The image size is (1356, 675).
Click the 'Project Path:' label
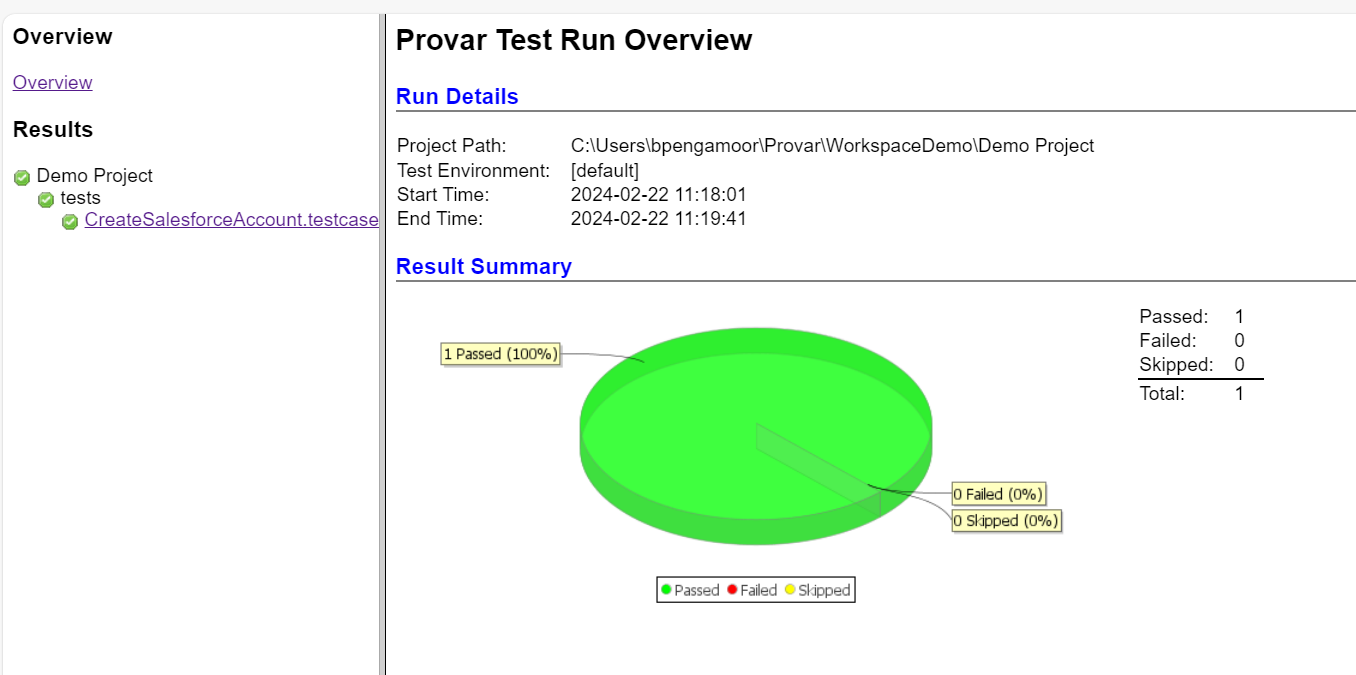tap(452, 146)
